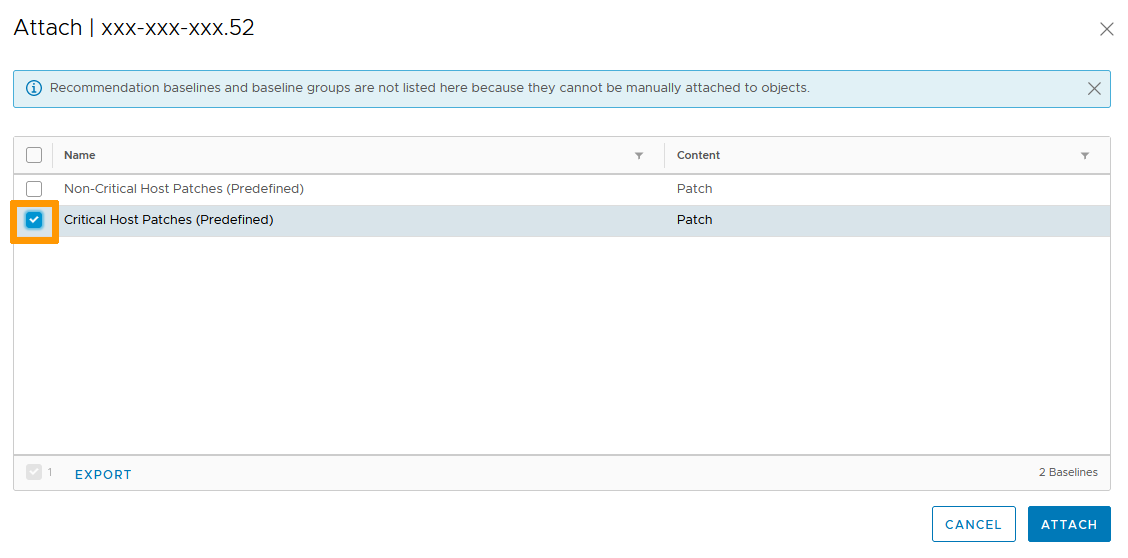Export the baseline list

point(103,474)
